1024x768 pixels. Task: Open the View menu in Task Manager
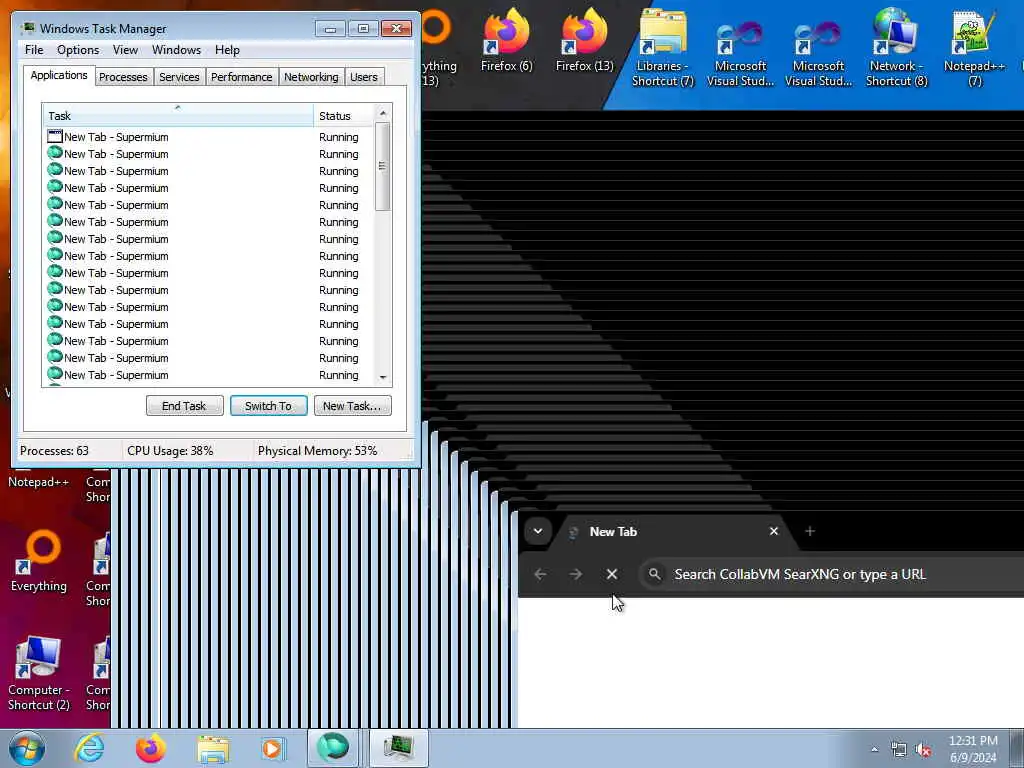[125, 50]
